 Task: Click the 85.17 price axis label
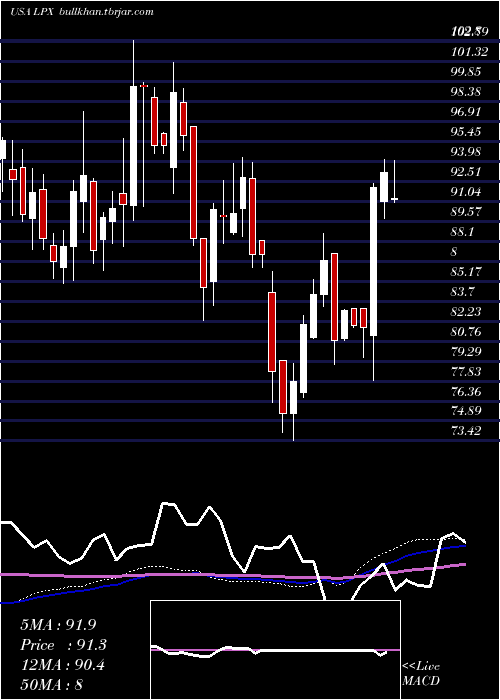point(468,271)
